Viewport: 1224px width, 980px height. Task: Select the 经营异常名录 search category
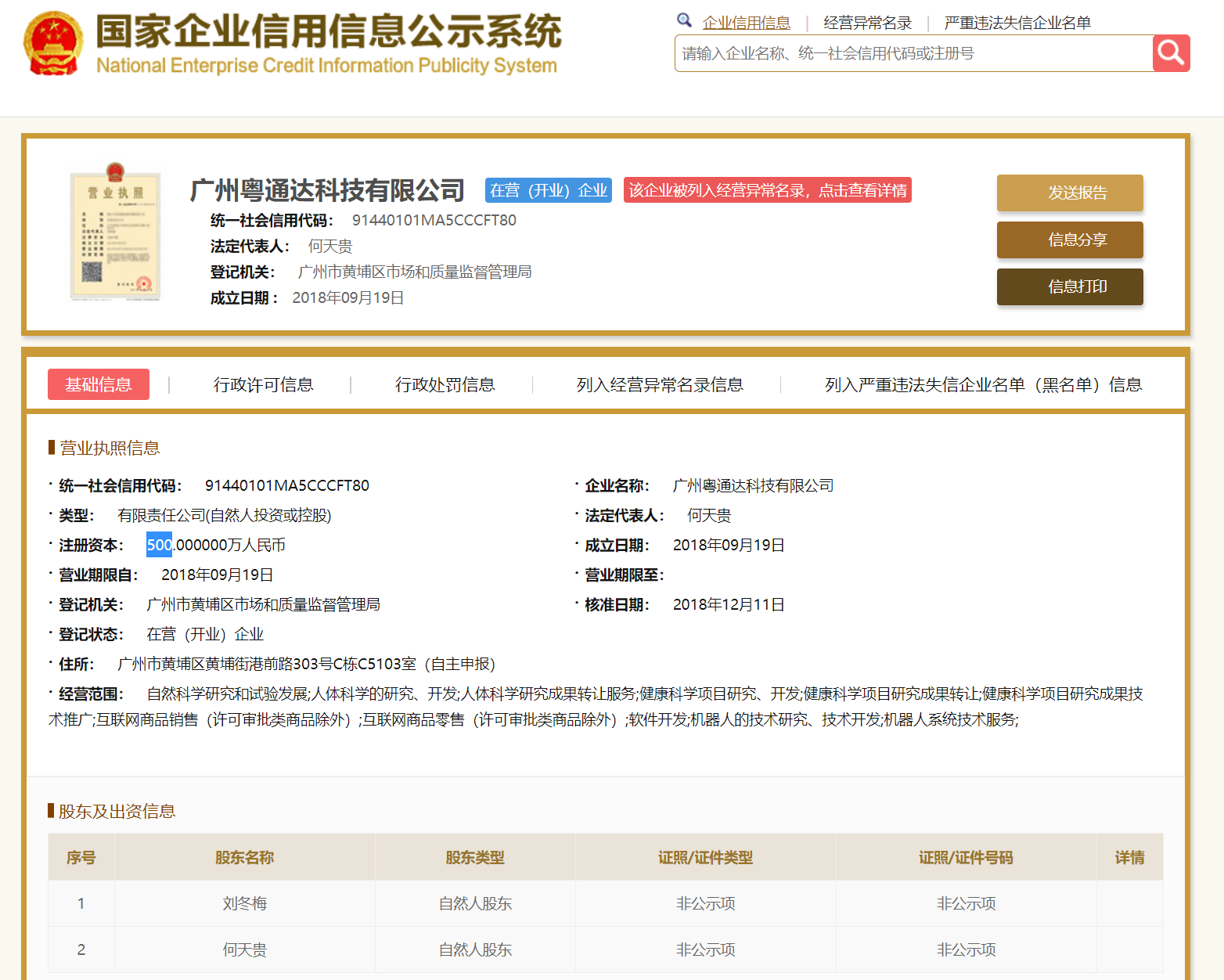pos(867,23)
